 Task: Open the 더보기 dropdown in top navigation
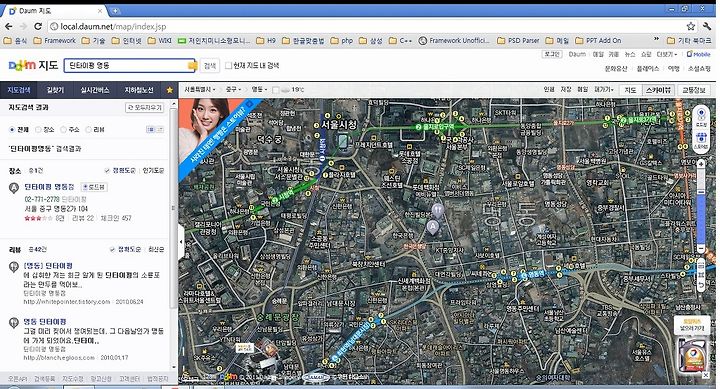(x=667, y=54)
